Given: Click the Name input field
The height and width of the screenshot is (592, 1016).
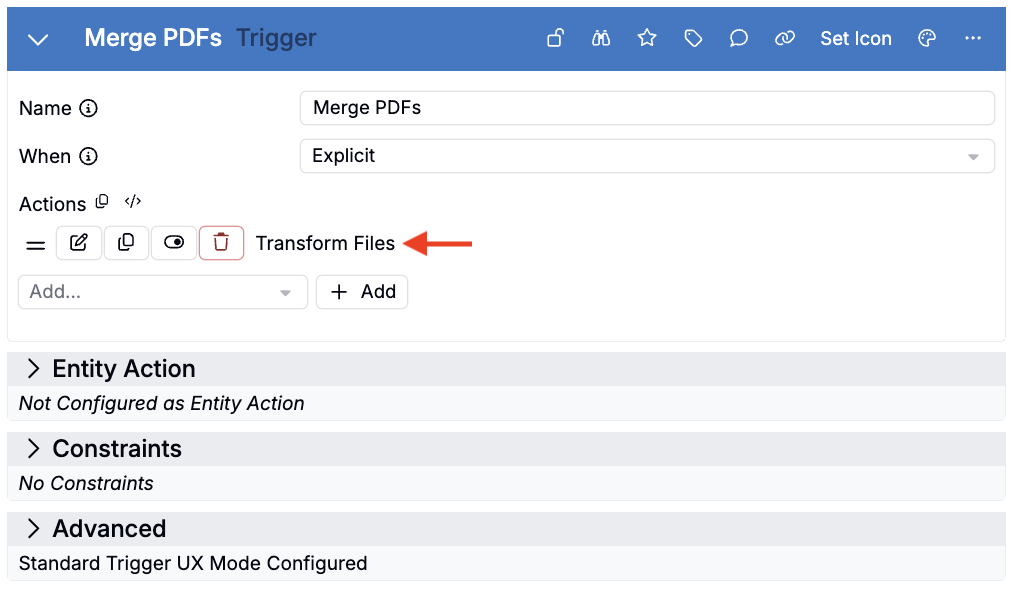Looking at the screenshot, I should point(647,108).
